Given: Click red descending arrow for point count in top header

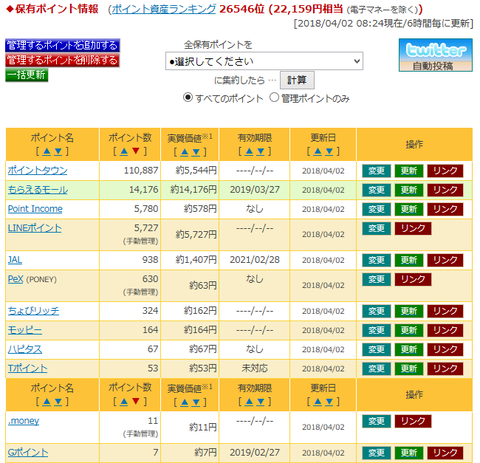Looking at the screenshot, I should coord(135,152).
